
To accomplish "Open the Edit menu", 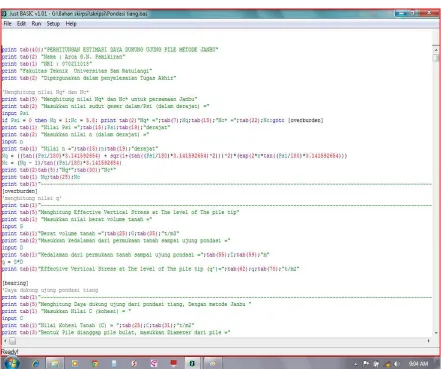I will (21, 24).
